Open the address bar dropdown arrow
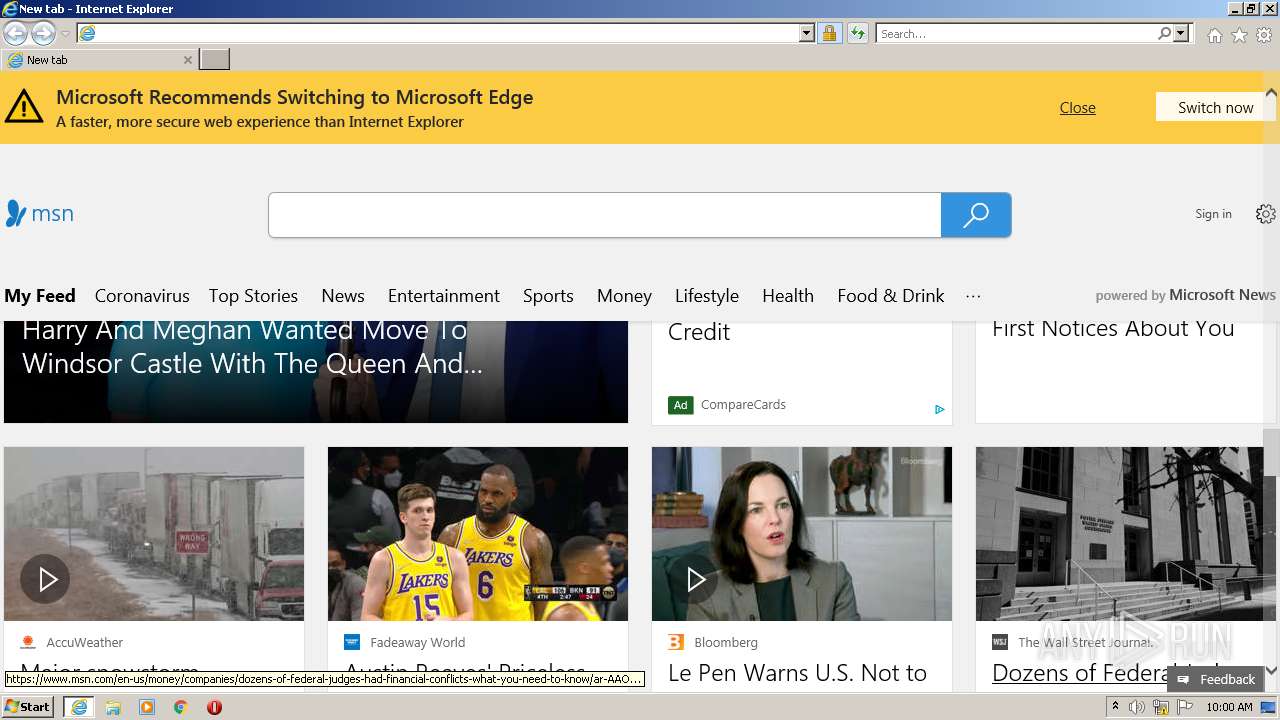 coord(807,33)
